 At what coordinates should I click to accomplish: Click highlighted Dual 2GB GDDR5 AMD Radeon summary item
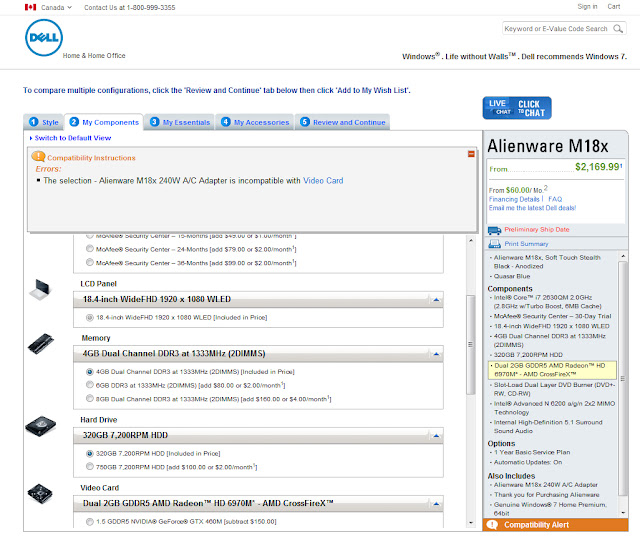pyautogui.click(x=552, y=370)
